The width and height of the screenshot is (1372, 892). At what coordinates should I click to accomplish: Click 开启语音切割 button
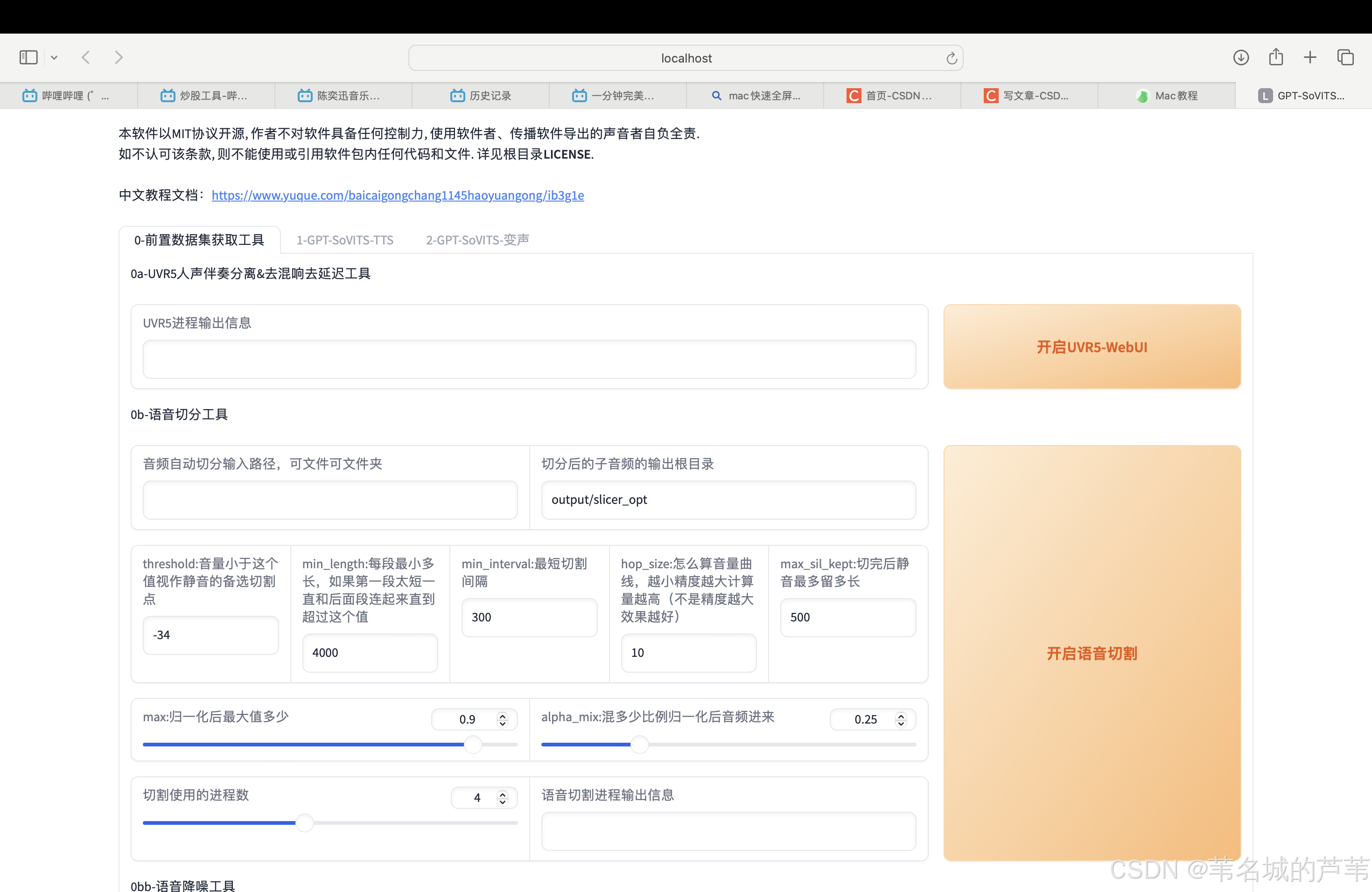click(x=1091, y=653)
